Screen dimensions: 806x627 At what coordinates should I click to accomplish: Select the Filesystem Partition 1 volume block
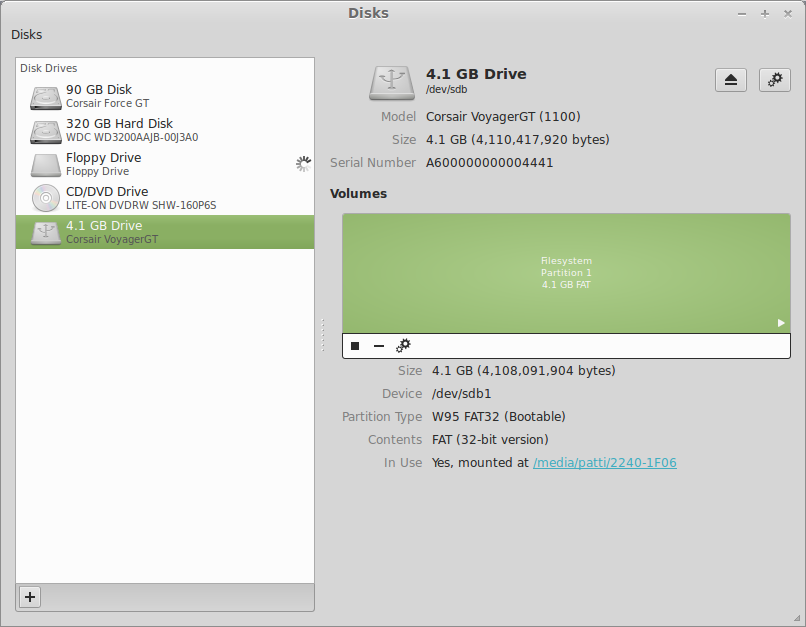566,273
